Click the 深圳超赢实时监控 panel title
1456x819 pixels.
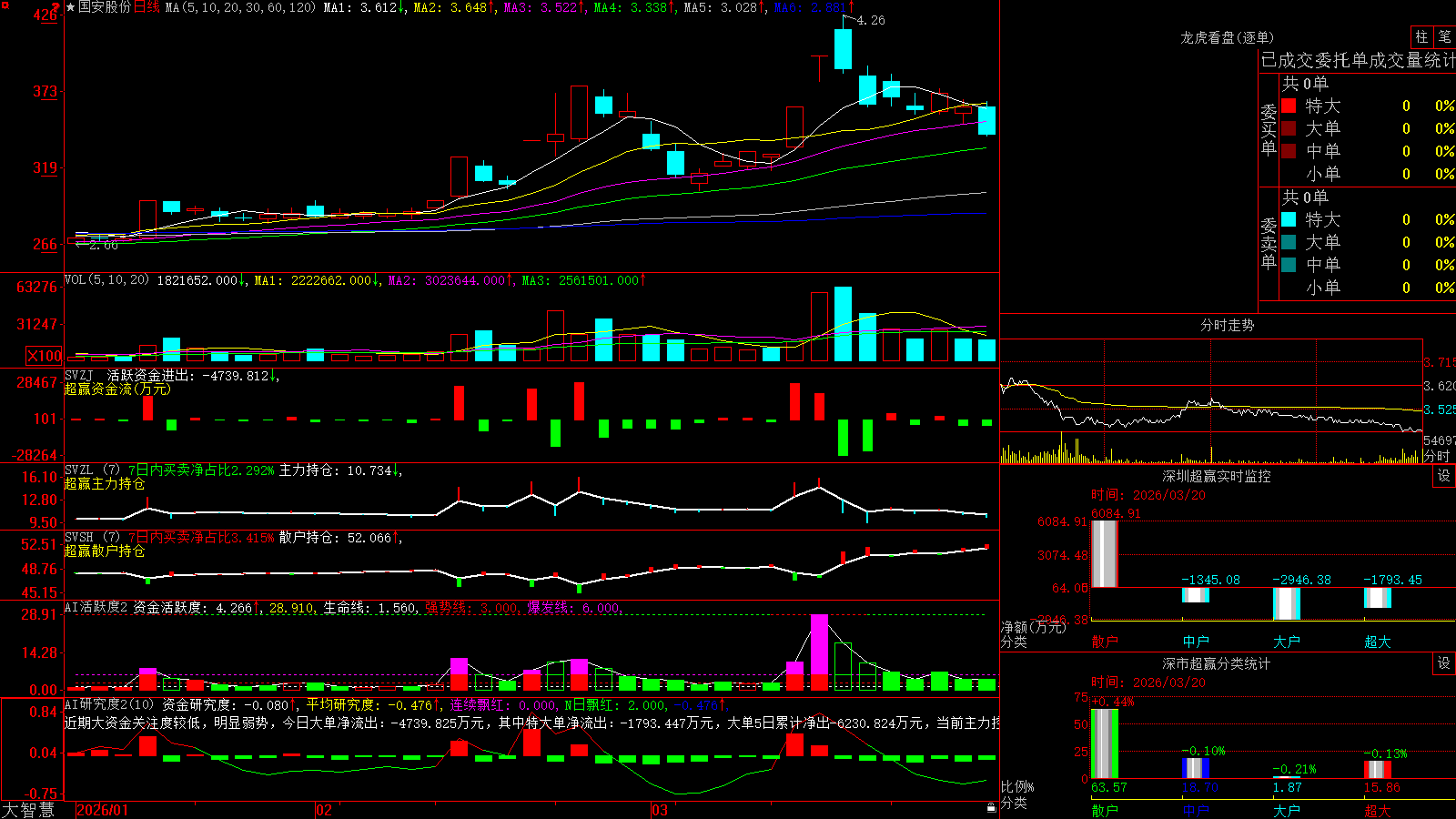[x=1216, y=476]
